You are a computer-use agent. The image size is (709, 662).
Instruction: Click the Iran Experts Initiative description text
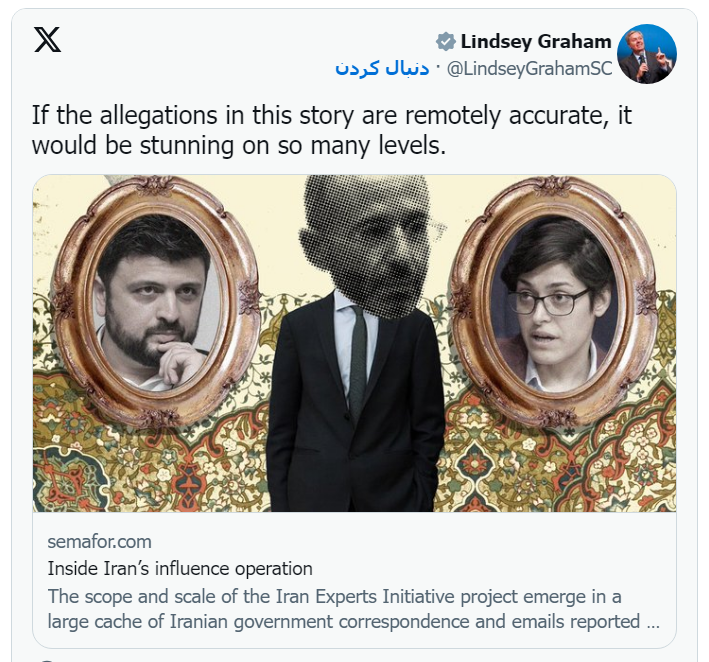point(354,609)
